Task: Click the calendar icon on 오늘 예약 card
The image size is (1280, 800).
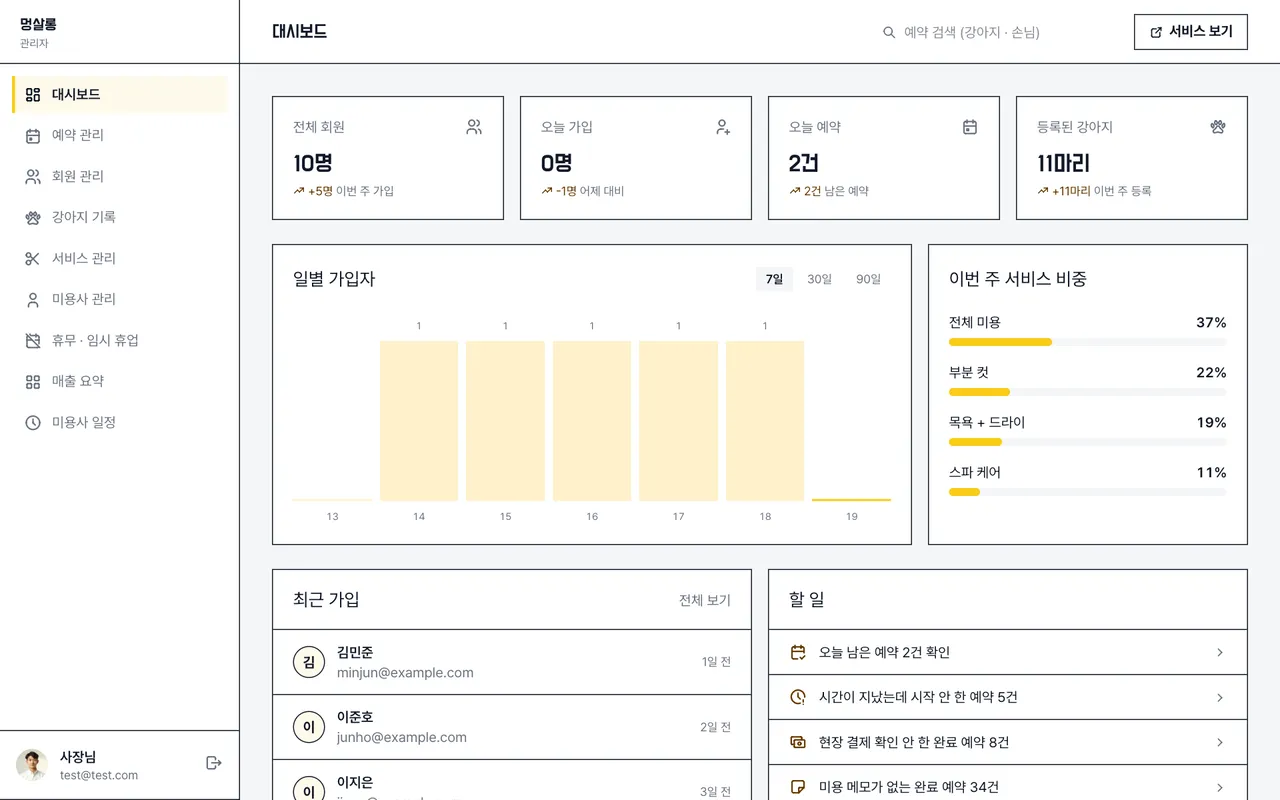Action: 970,127
